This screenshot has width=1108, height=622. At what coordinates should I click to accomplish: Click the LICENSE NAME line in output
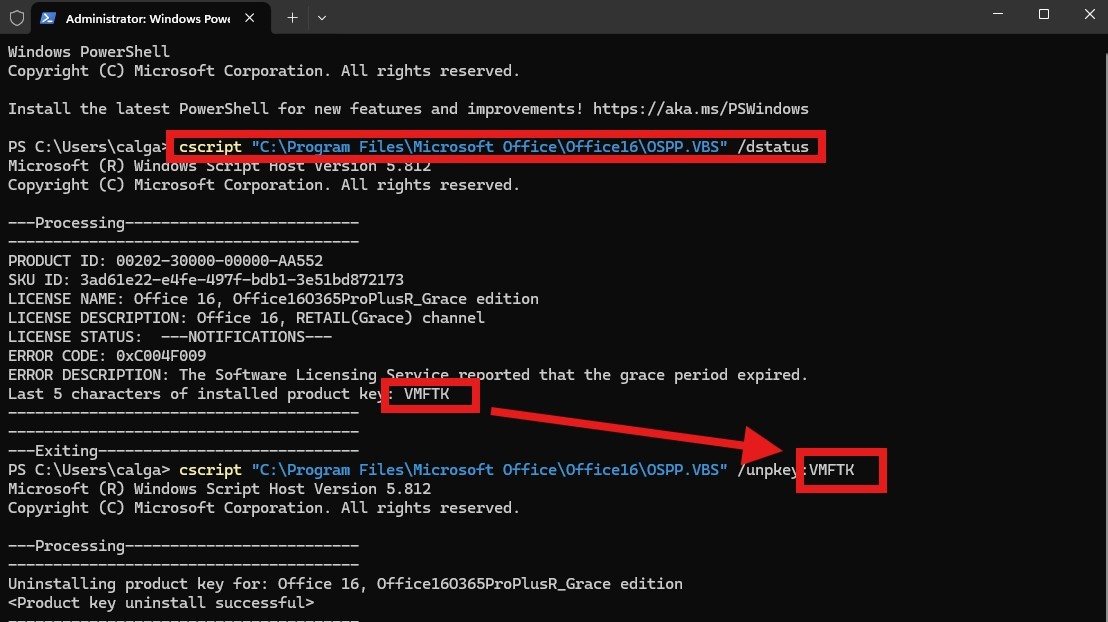click(273, 299)
